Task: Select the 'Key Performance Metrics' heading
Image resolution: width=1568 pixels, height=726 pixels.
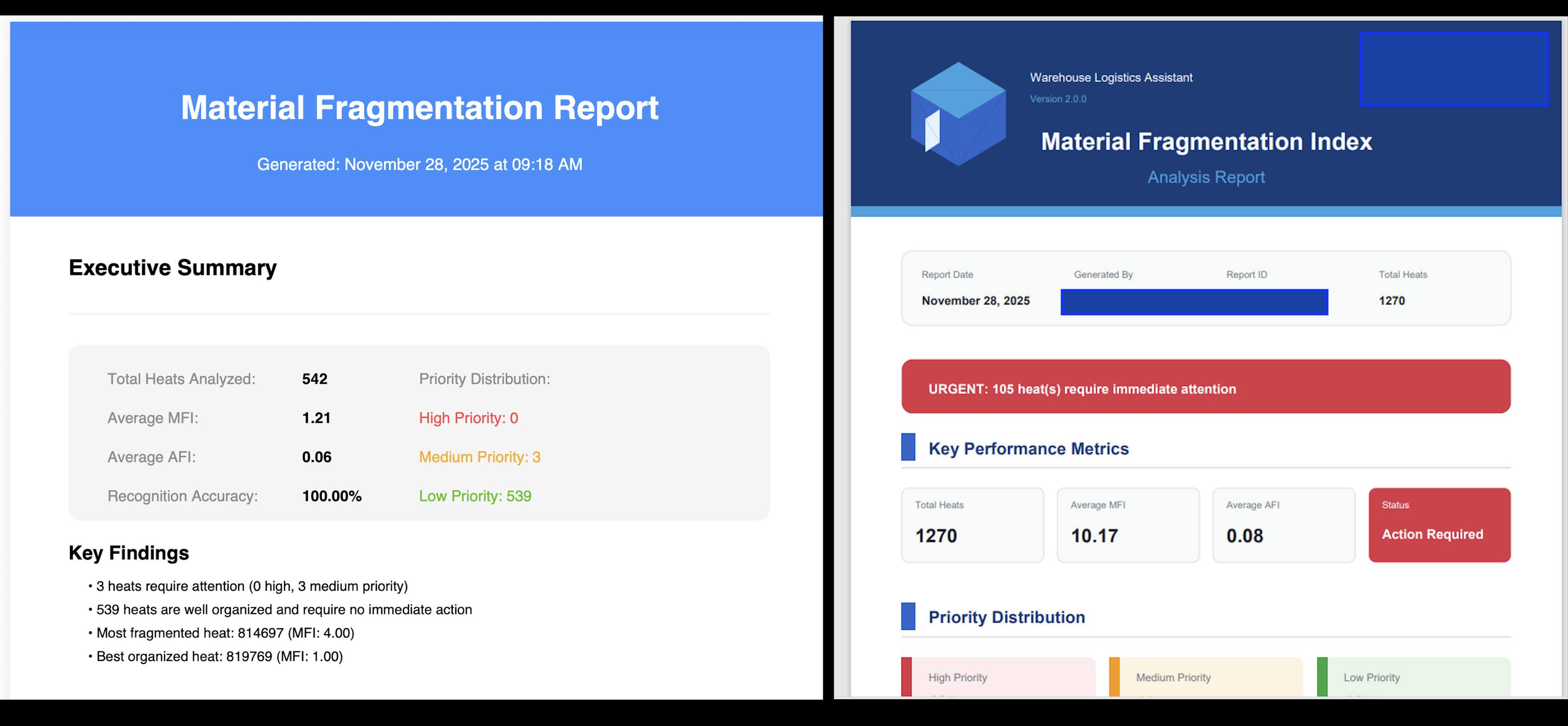Action: tap(1029, 449)
